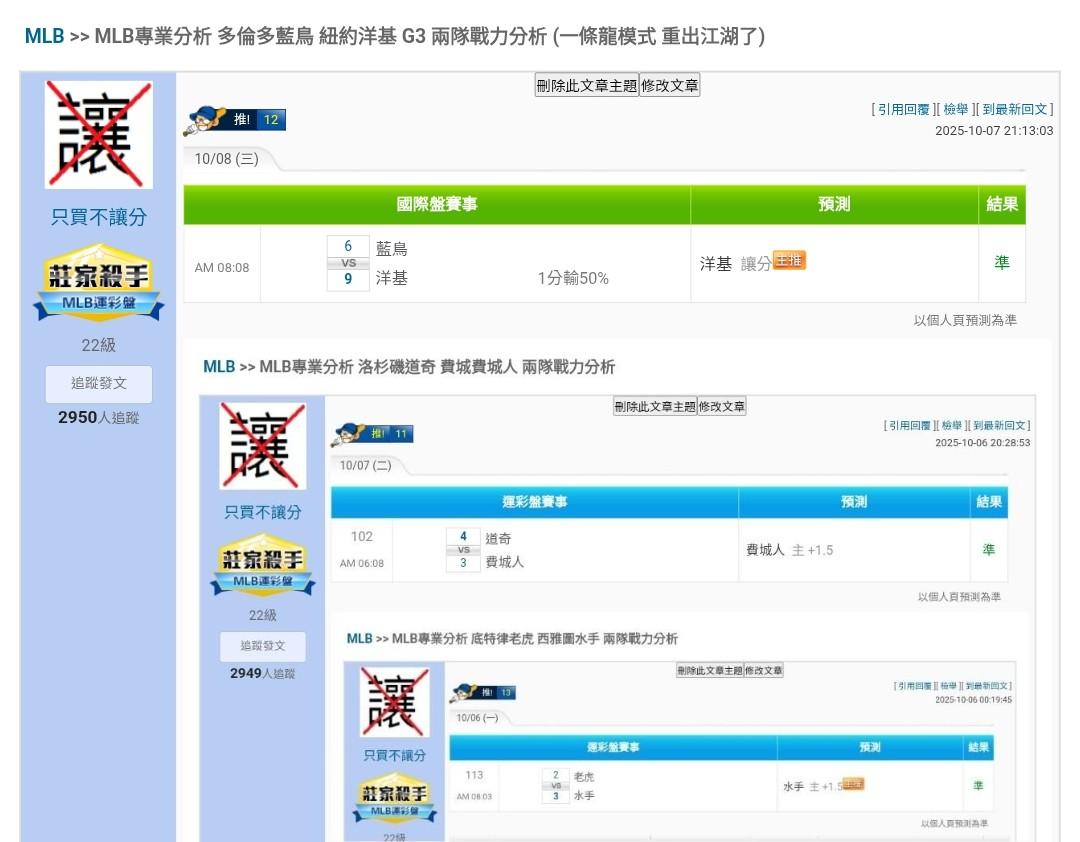Click 刪除此文章主題 button in 道奇 費城人 post
The width and height of the screenshot is (1080, 842).
655,407
